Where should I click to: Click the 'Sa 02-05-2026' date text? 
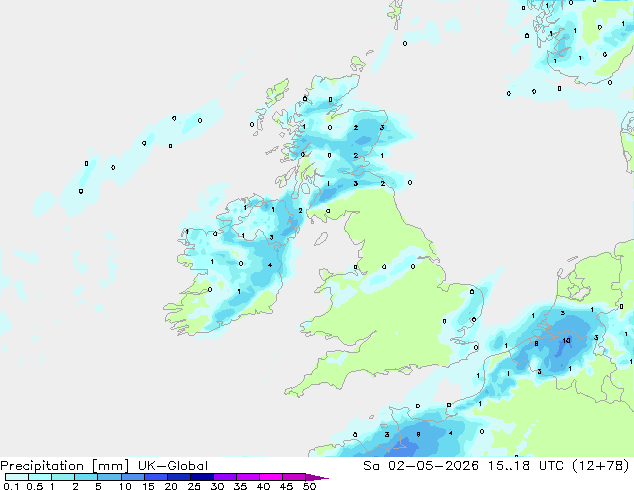(x=421, y=466)
